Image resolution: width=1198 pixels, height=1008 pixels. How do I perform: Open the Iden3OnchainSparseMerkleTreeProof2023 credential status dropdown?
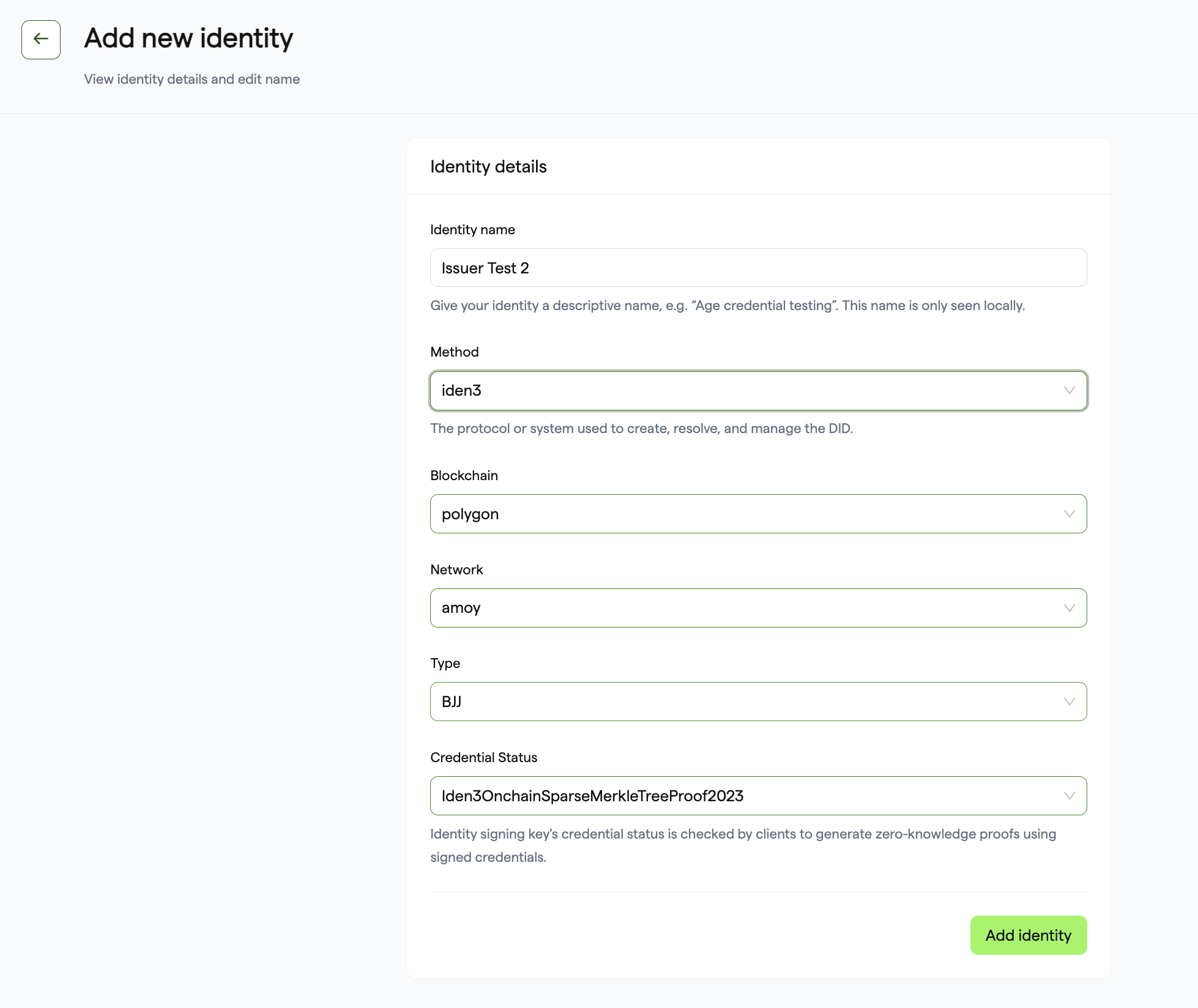(x=758, y=796)
